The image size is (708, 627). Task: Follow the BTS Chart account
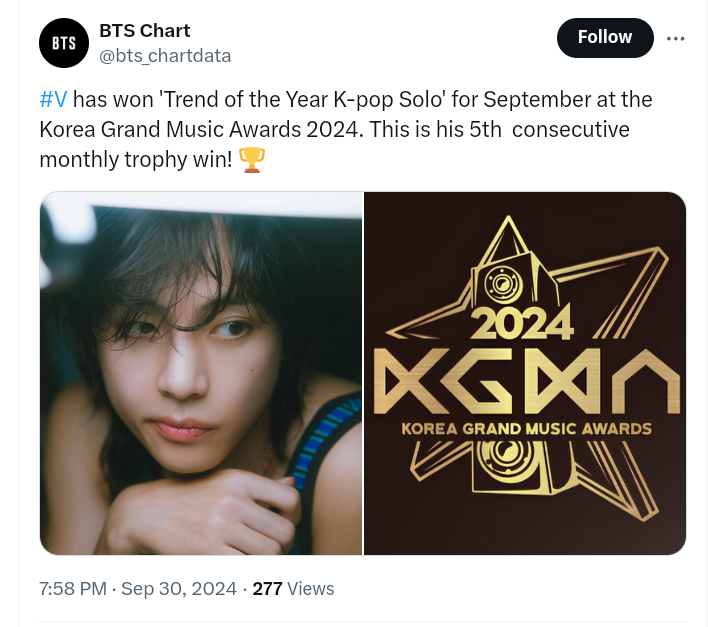coord(604,38)
